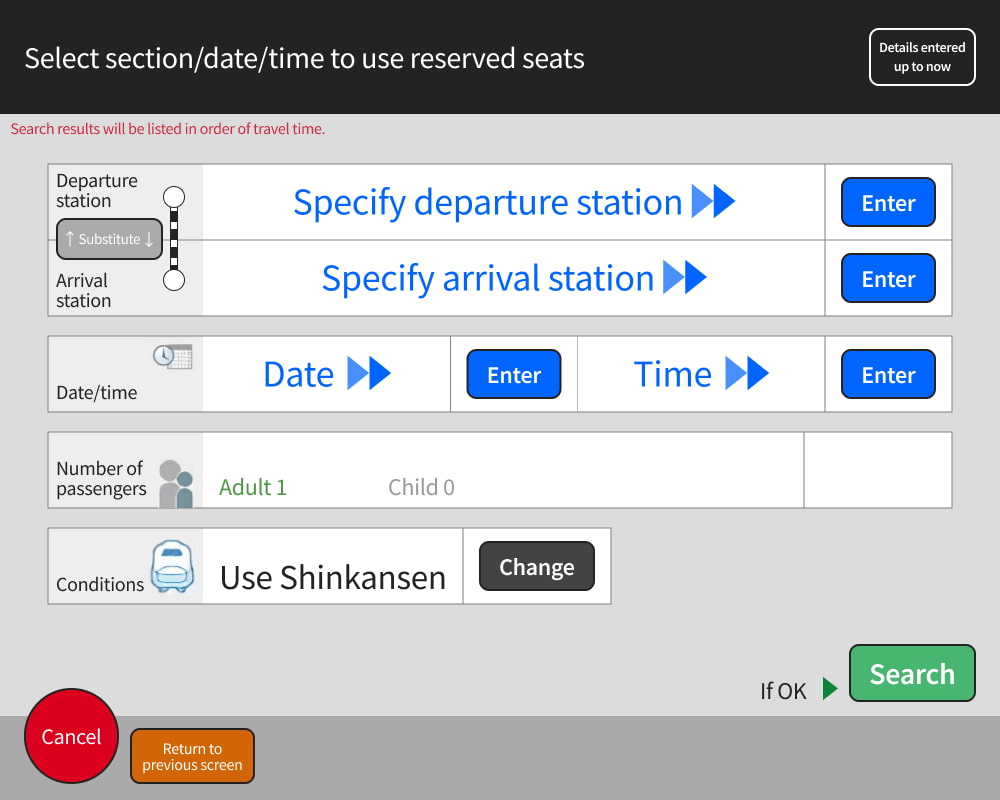Click double arrow beside Specify arrival station
The image size is (1000, 800).
[x=685, y=278]
